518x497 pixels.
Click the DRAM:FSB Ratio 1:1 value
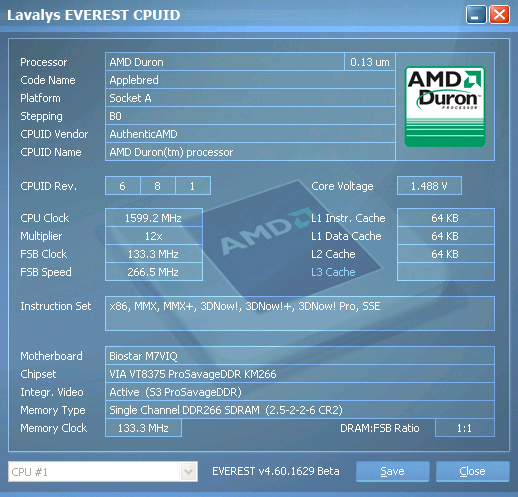[465, 428]
